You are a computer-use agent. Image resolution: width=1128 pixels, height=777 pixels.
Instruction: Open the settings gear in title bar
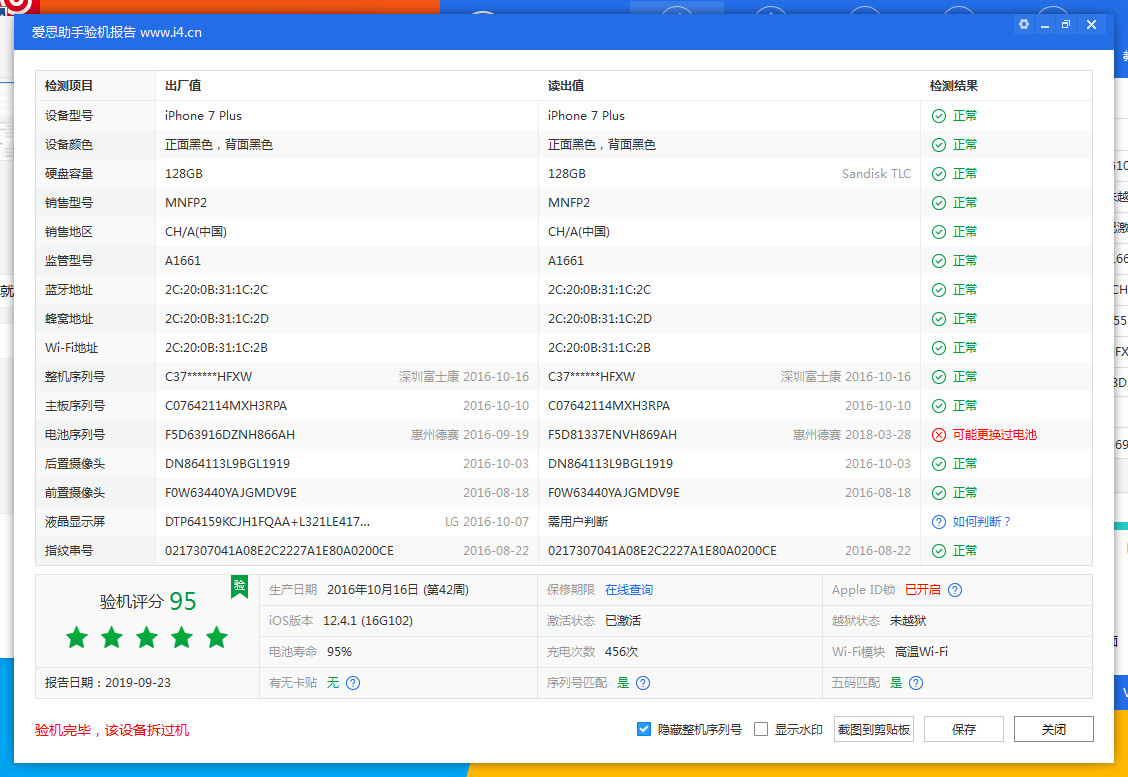[x=1023, y=25]
